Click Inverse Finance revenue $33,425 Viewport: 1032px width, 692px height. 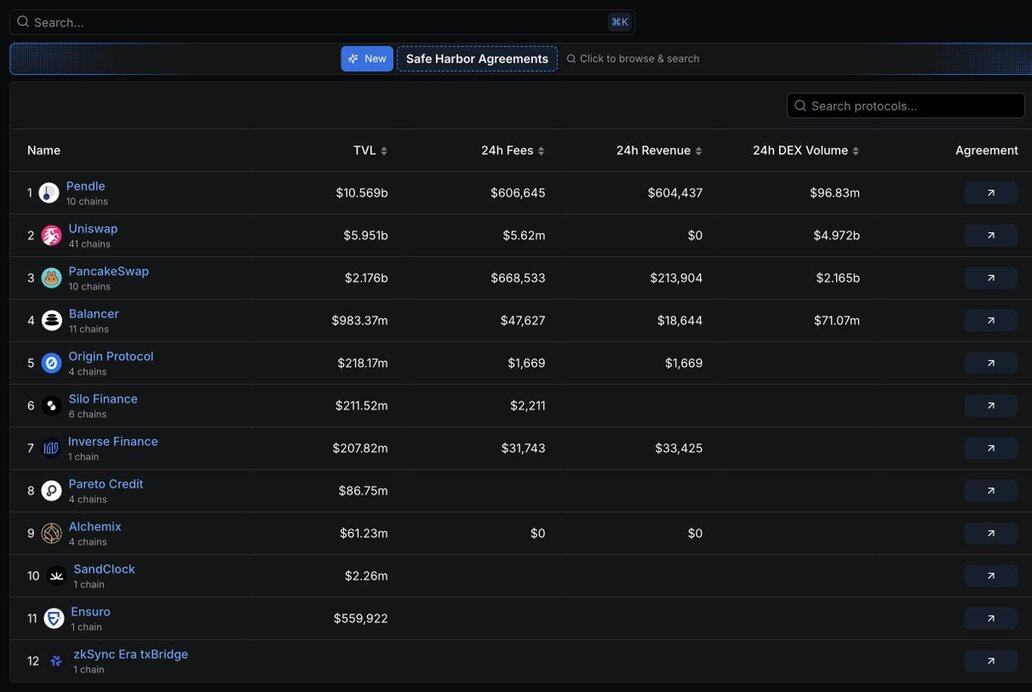click(678, 448)
